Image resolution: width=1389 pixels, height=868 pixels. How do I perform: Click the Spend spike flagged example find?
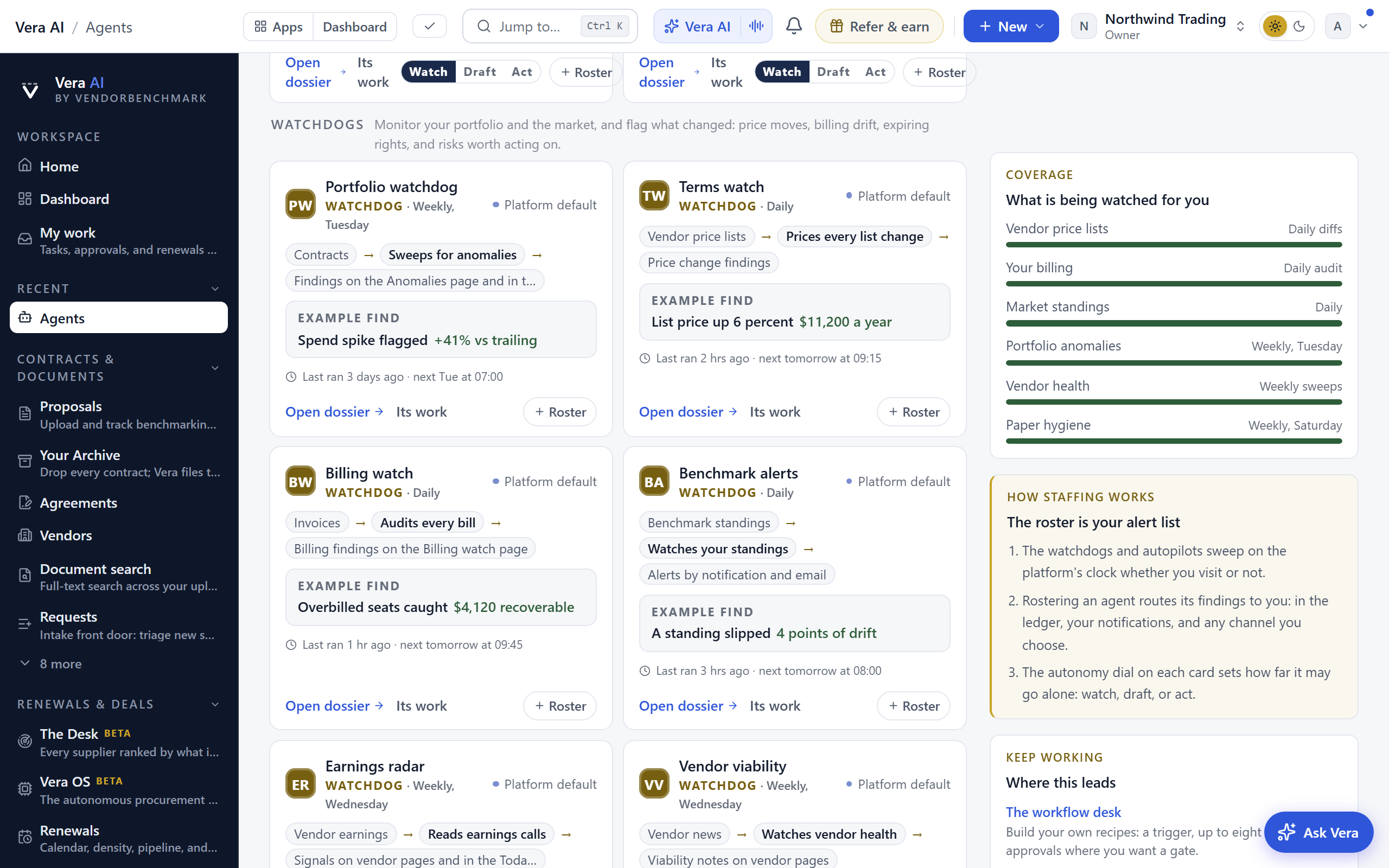(x=441, y=329)
